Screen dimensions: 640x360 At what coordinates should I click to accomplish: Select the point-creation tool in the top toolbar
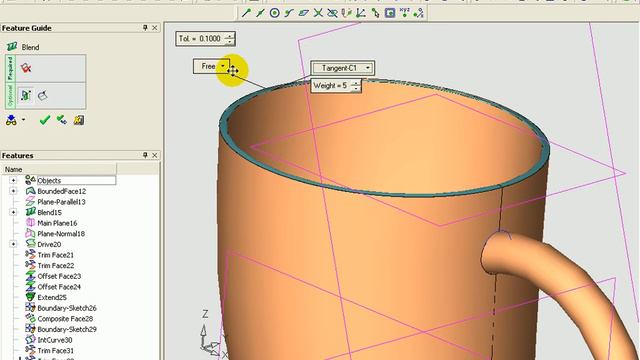coord(246,13)
